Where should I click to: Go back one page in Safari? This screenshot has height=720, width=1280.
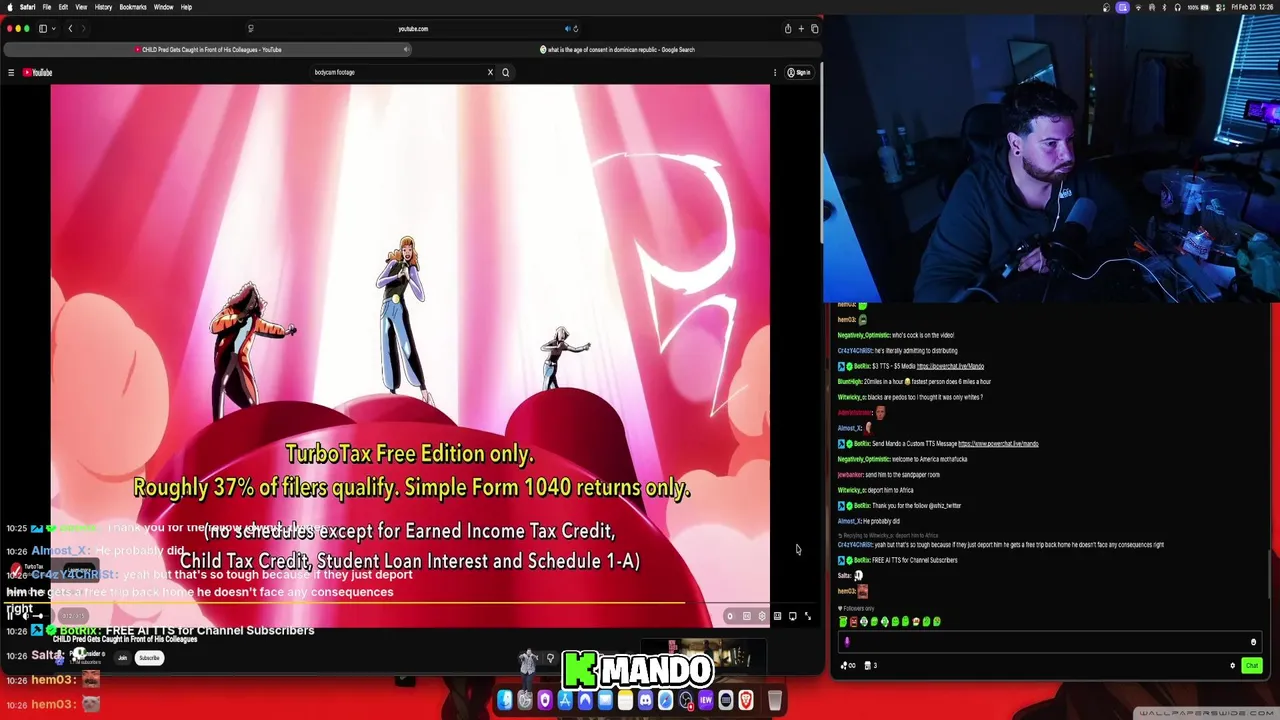click(70, 29)
